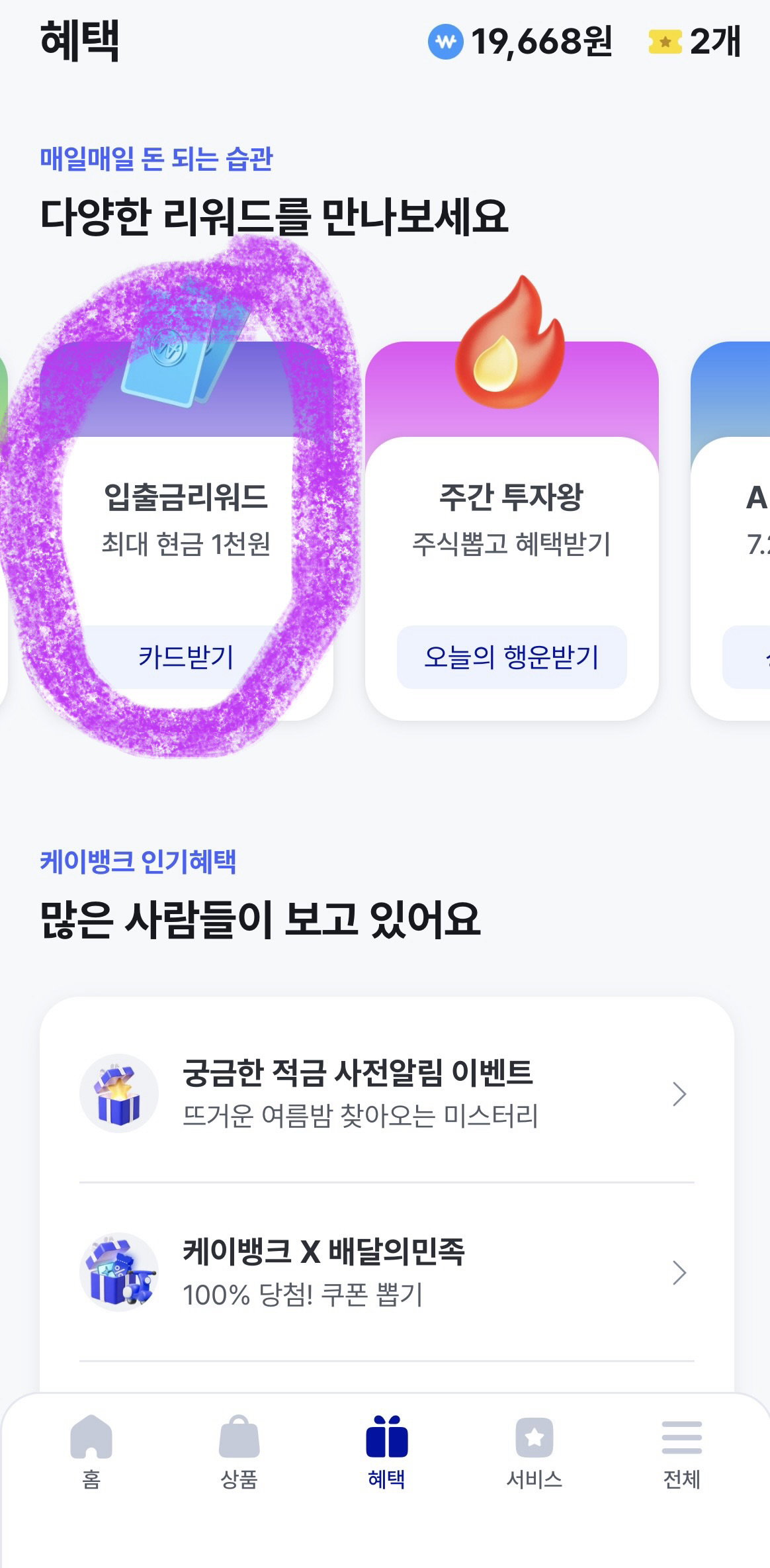Open the 홈 house icon
The width and height of the screenshot is (770, 1568).
tap(91, 1437)
